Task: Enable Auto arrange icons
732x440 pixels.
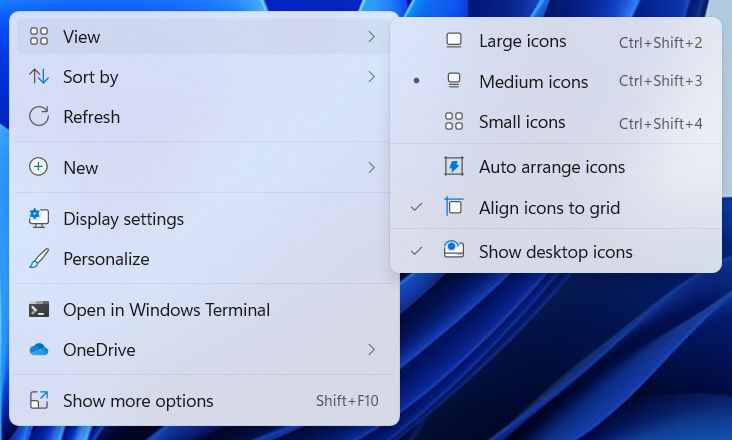Action: point(556,167)
